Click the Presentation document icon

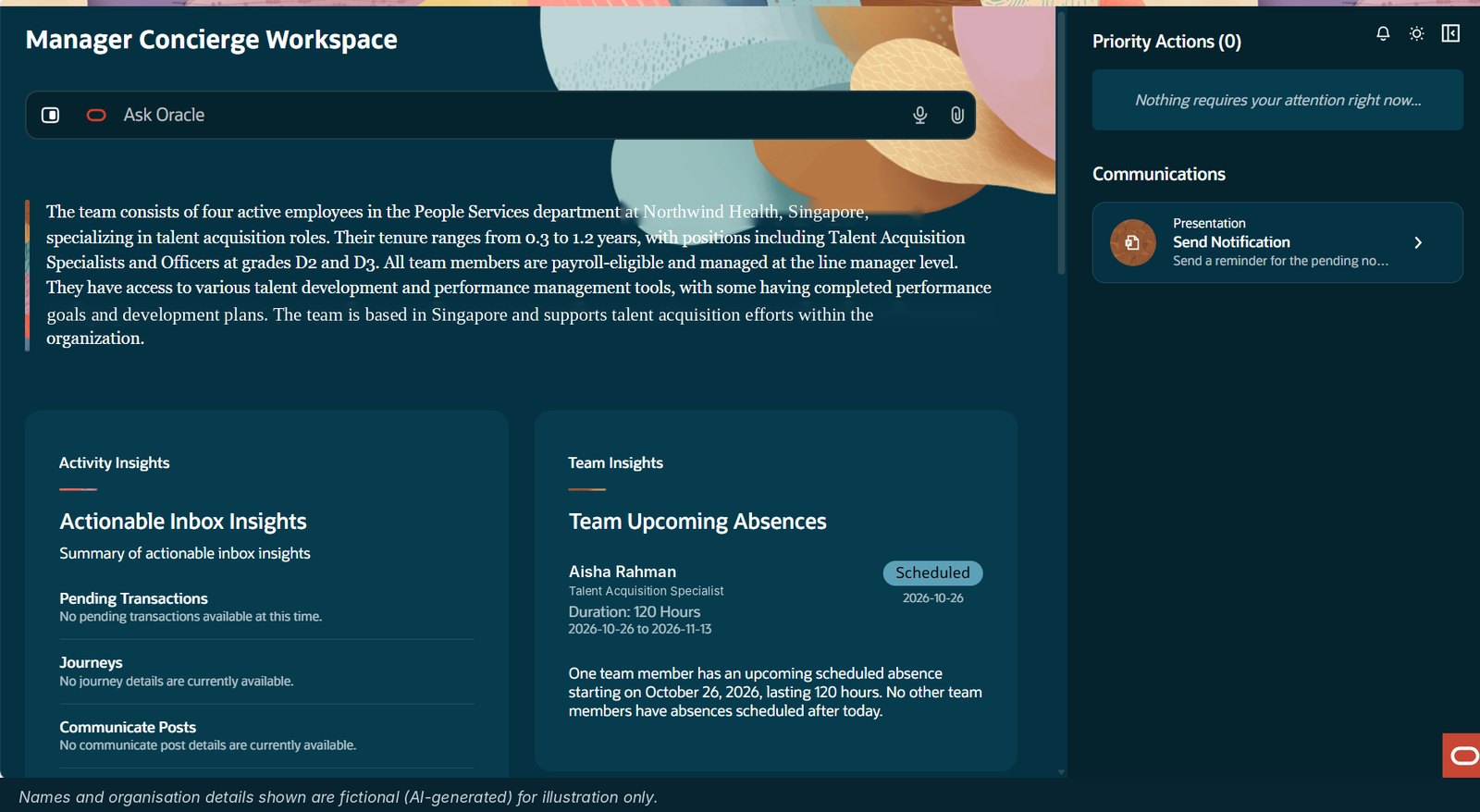1132,242
